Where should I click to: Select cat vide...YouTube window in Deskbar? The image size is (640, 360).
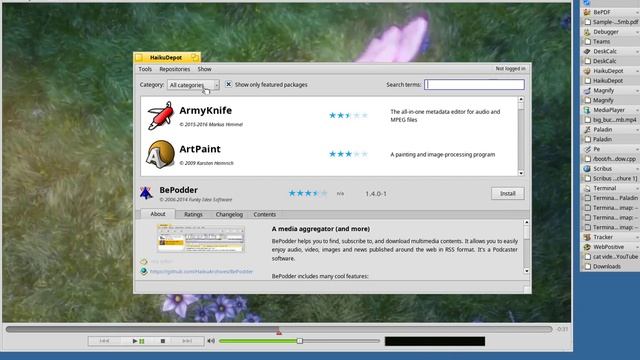click(x=610, y=257)
